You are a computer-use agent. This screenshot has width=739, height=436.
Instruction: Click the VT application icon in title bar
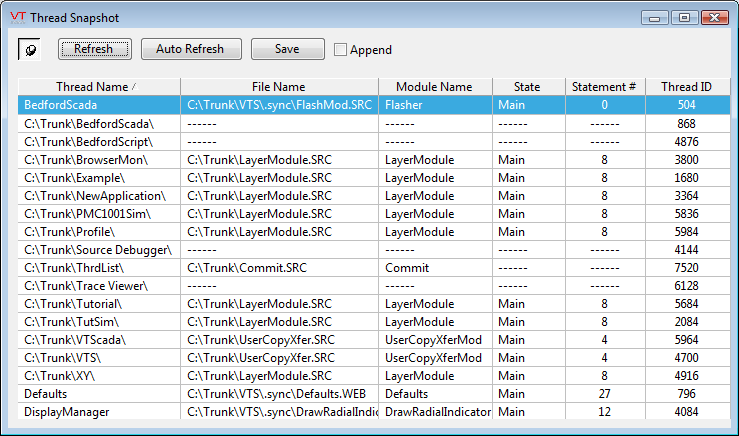(17, 17)
